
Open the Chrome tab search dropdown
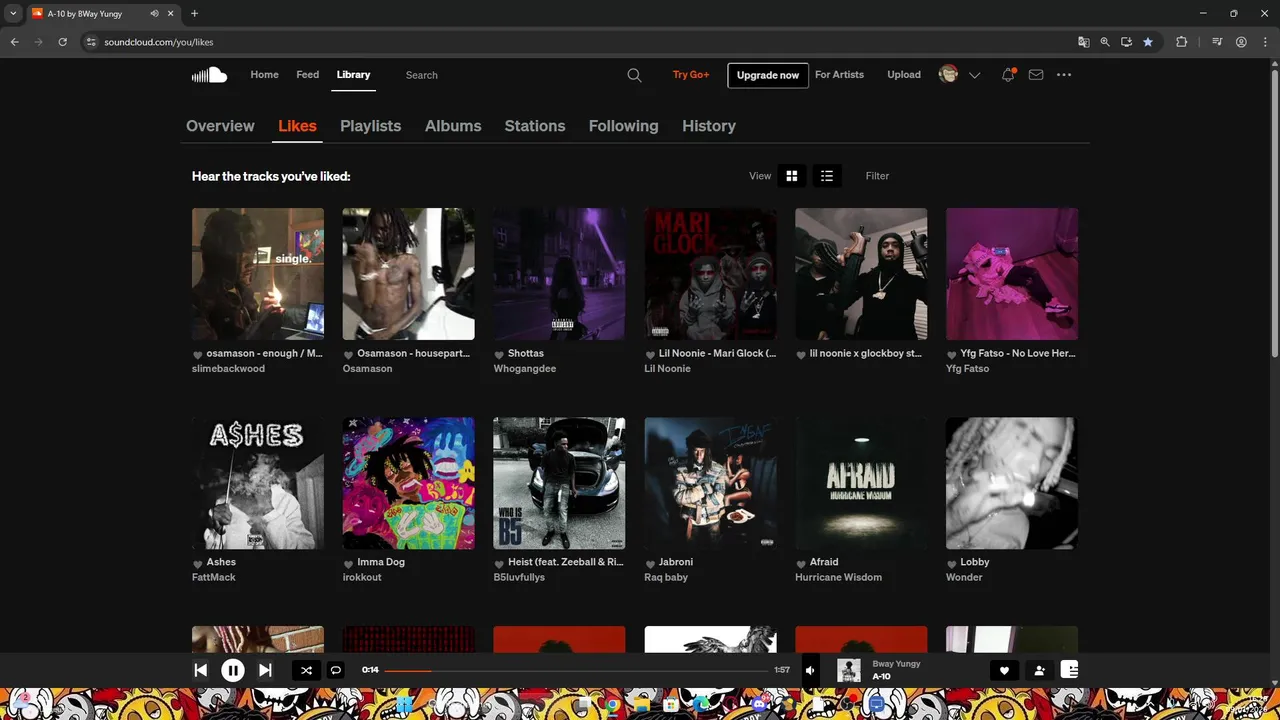click(13, 14)
